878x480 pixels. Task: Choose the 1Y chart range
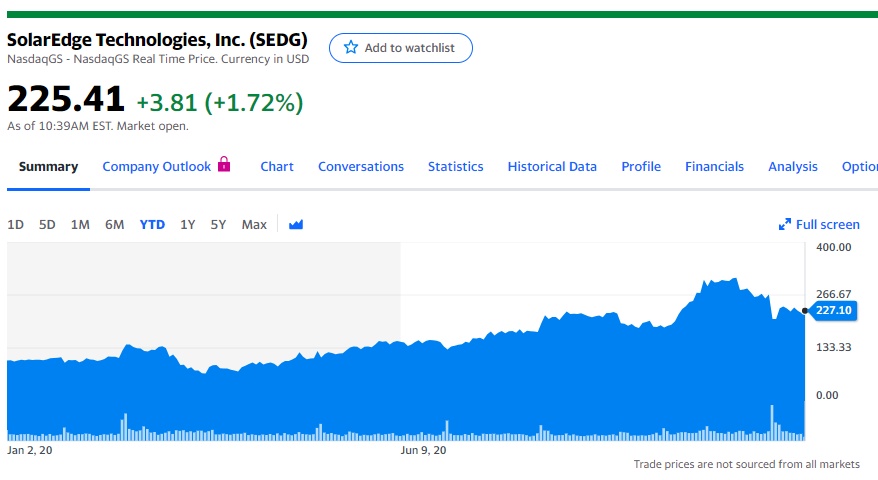click(x=188, y=225)
